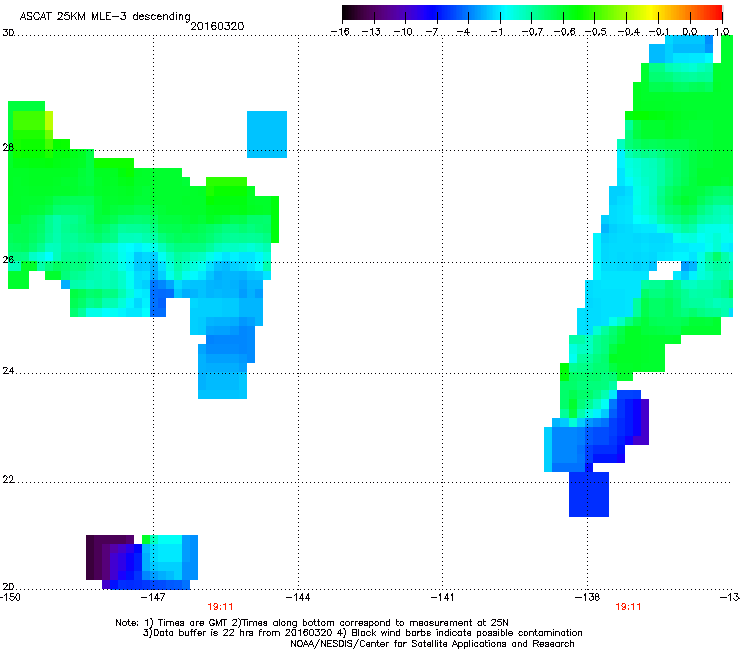The height and width of the screenshot is (650, 740).
Task: Click the latitude label 20
Action: [8, 587]
